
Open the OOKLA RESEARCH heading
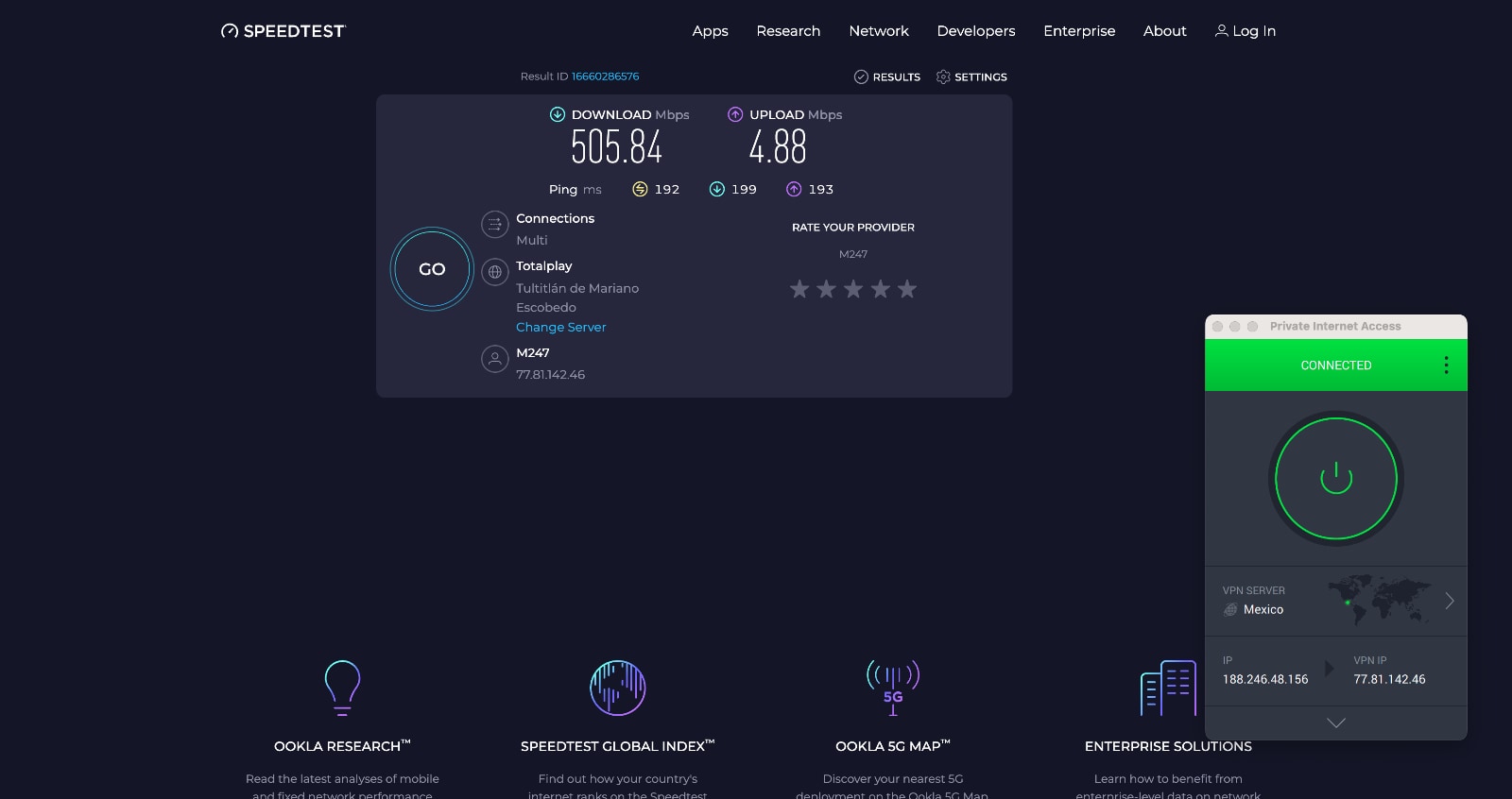342,746
